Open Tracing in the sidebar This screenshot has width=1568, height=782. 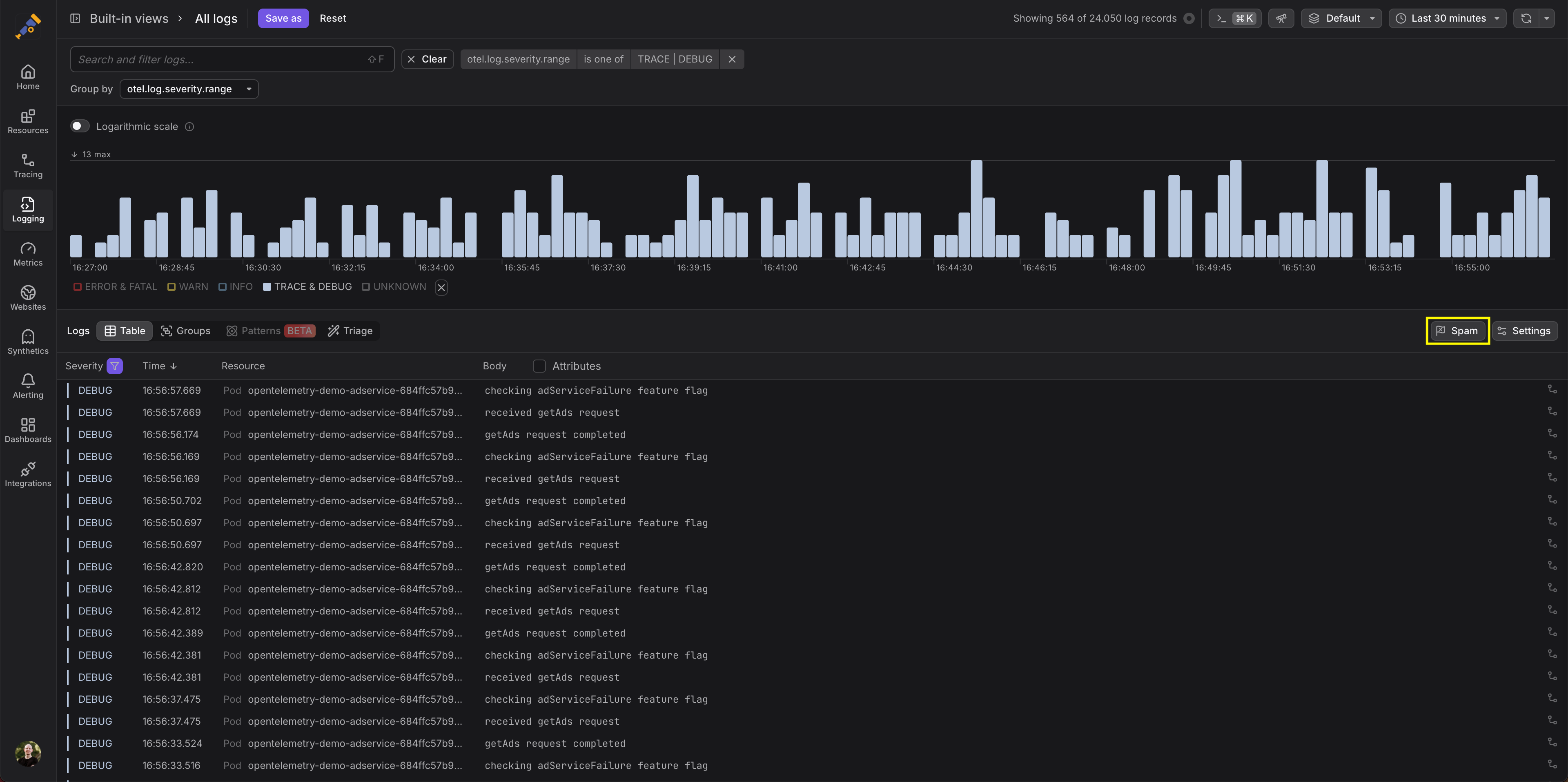[x=28, y=166]
